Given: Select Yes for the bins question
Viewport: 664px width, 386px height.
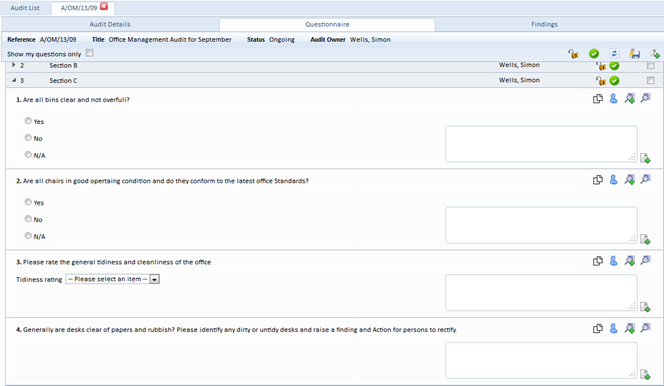Looking at the screenshot, I should (28, 121).
